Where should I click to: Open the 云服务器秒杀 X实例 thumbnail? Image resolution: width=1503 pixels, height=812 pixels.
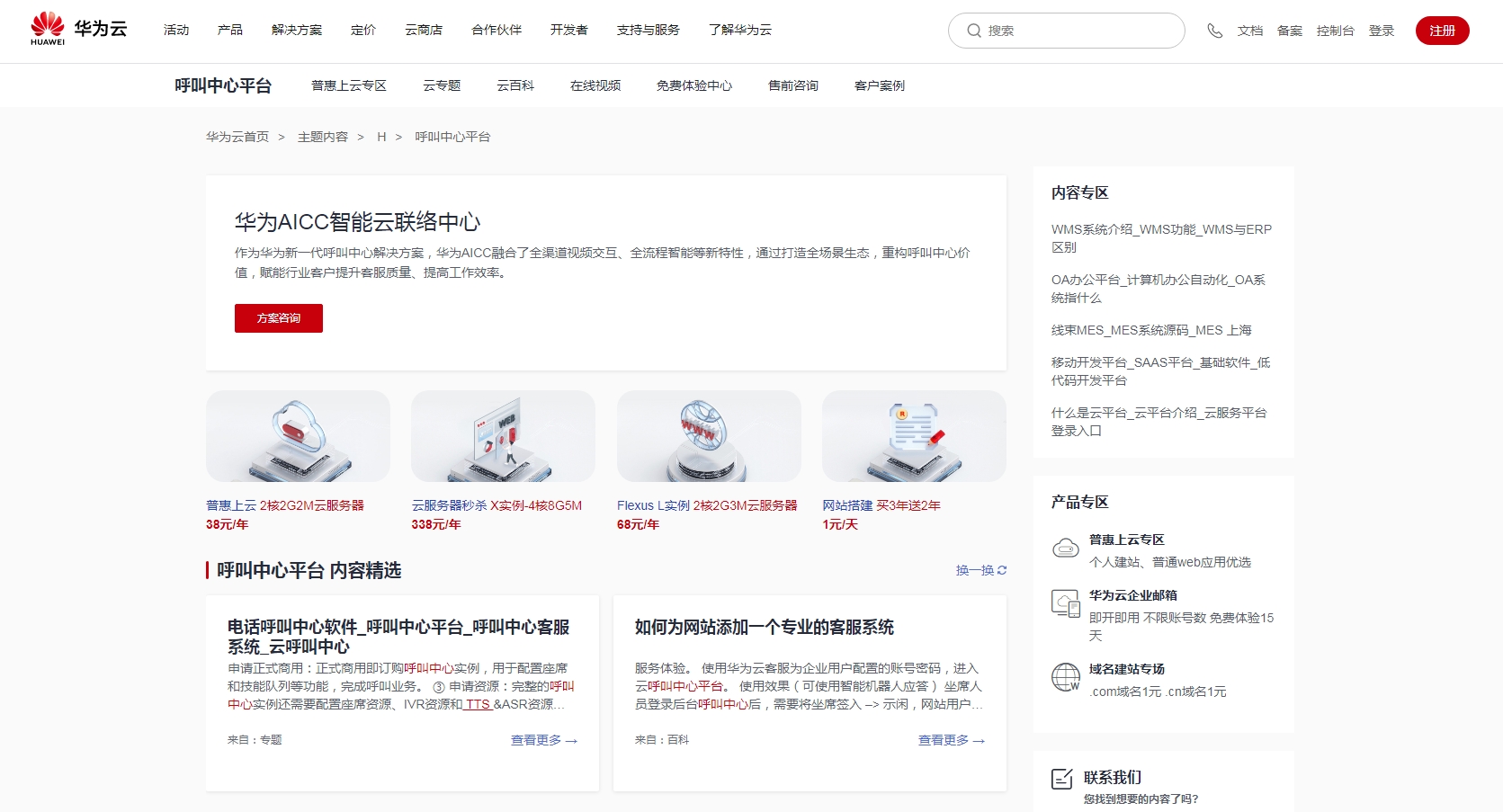[x=503, y=436]
